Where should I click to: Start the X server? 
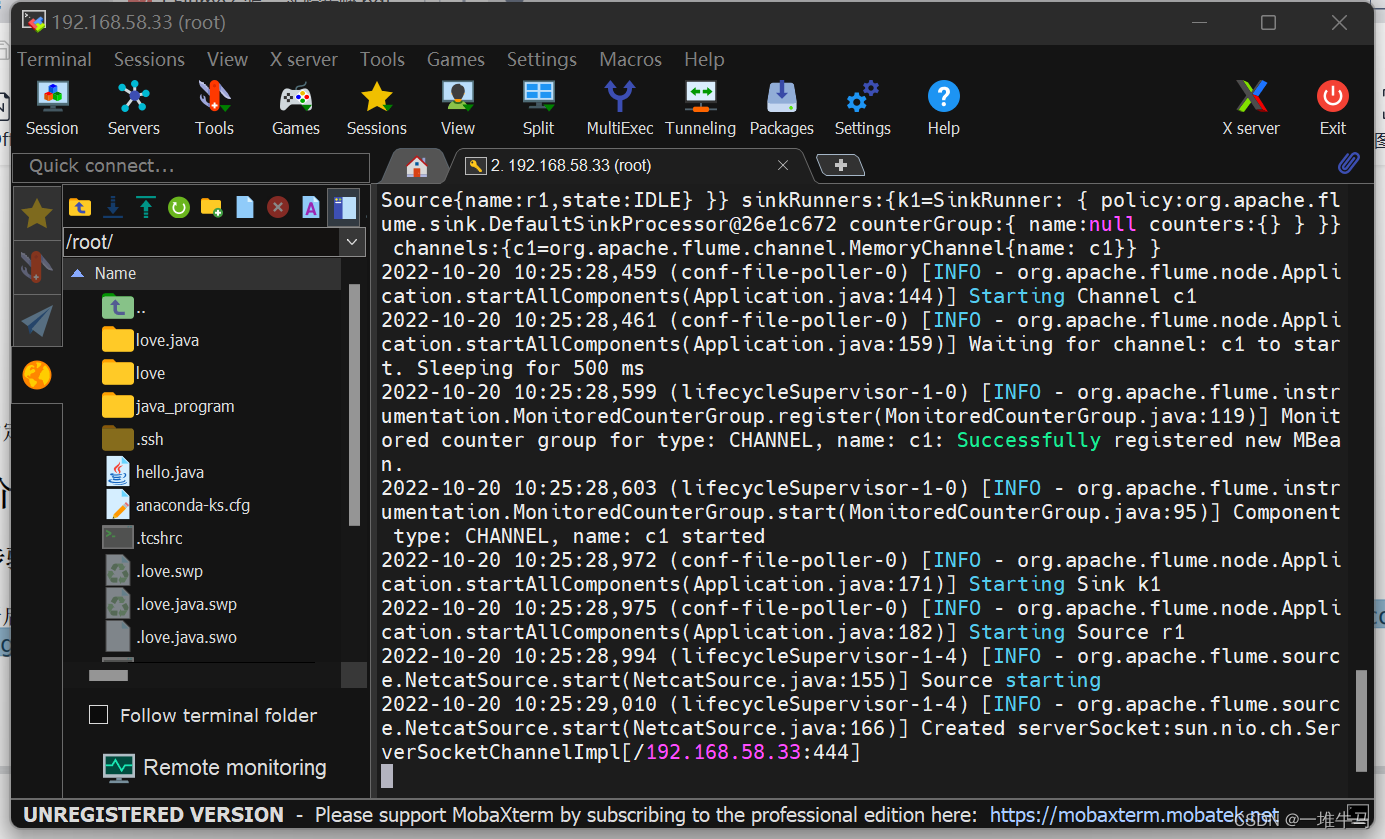pyautogui.click(x=1252, y=105)
